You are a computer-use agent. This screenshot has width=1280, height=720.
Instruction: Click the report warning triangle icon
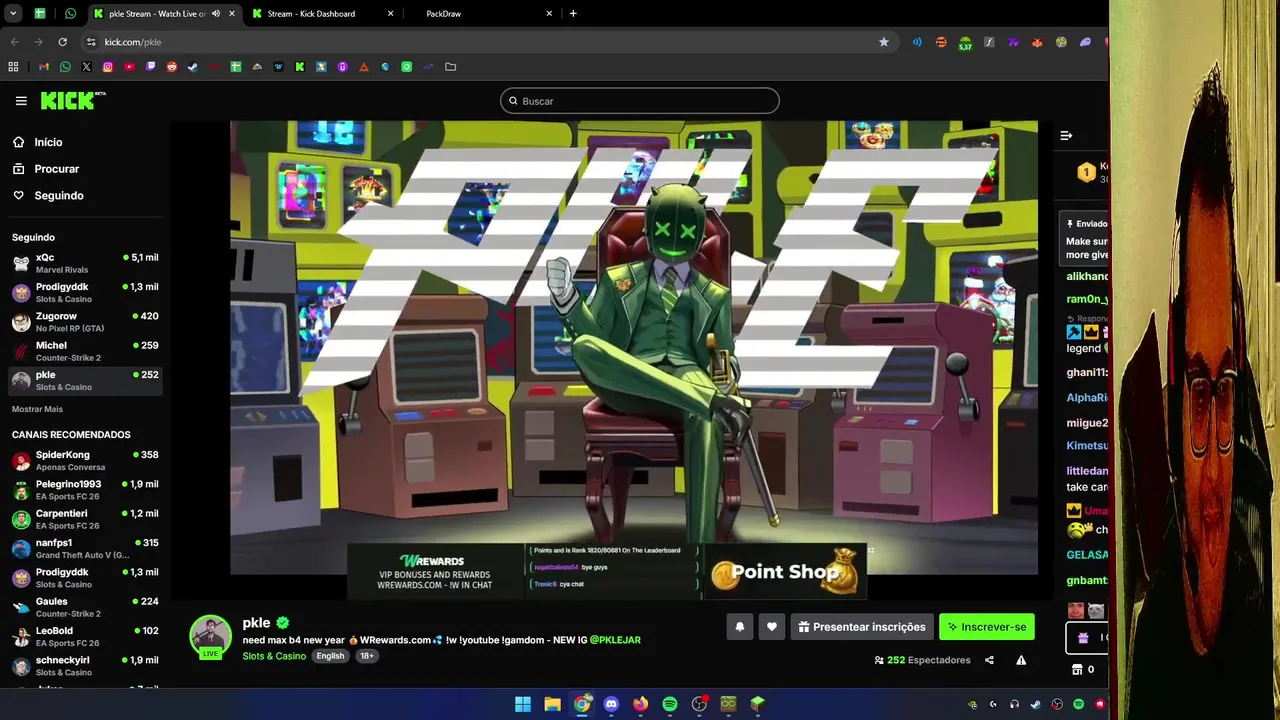(1021, 660)
